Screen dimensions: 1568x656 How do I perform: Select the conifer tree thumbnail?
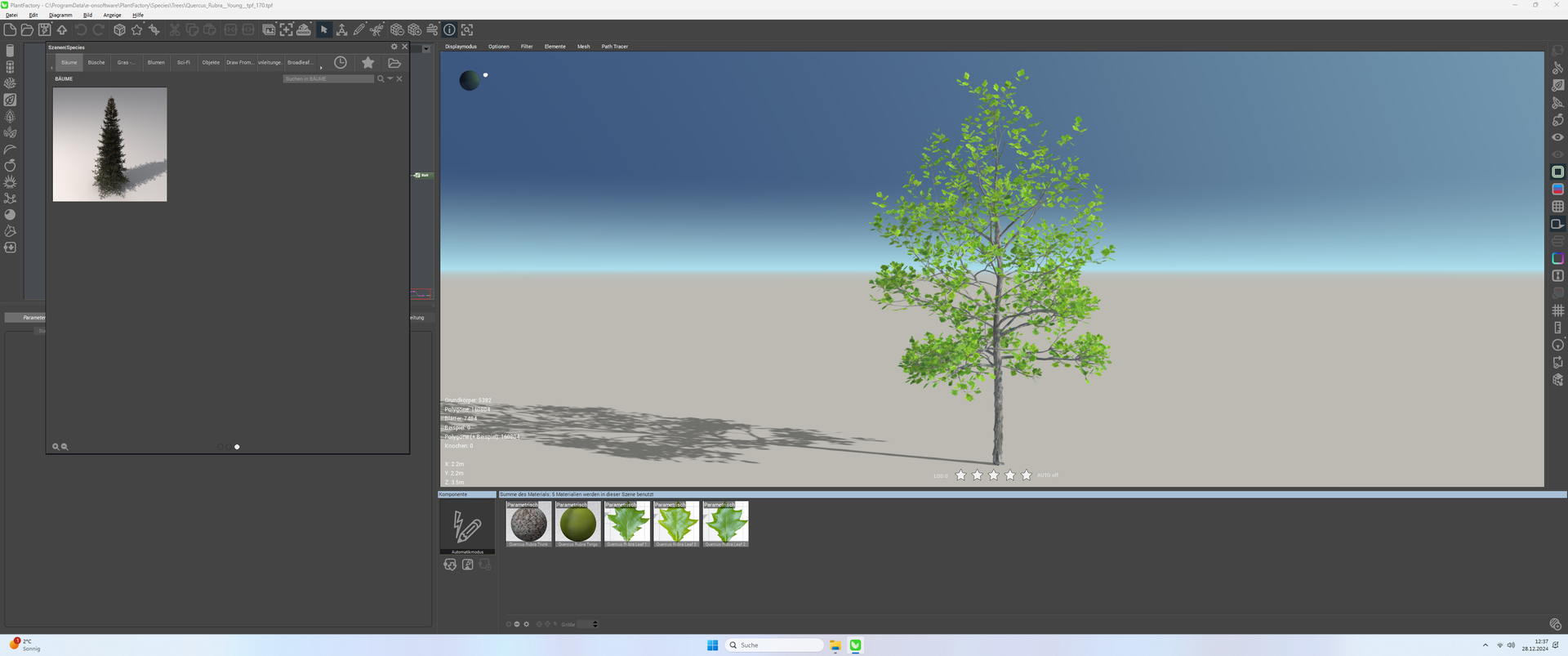click(x=110, y=145)
